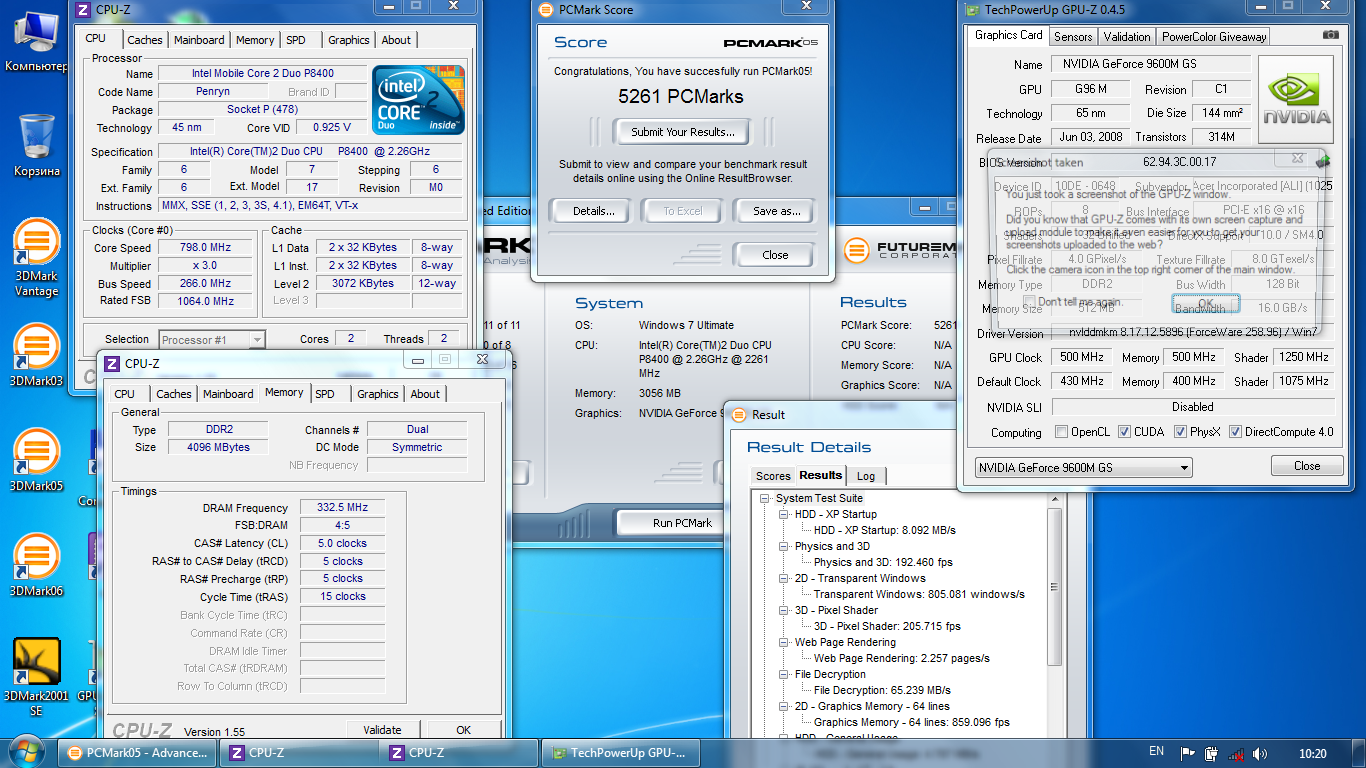Click the Save as... button
This screenshot has height=768, width=1366.
tap(777, 211)
